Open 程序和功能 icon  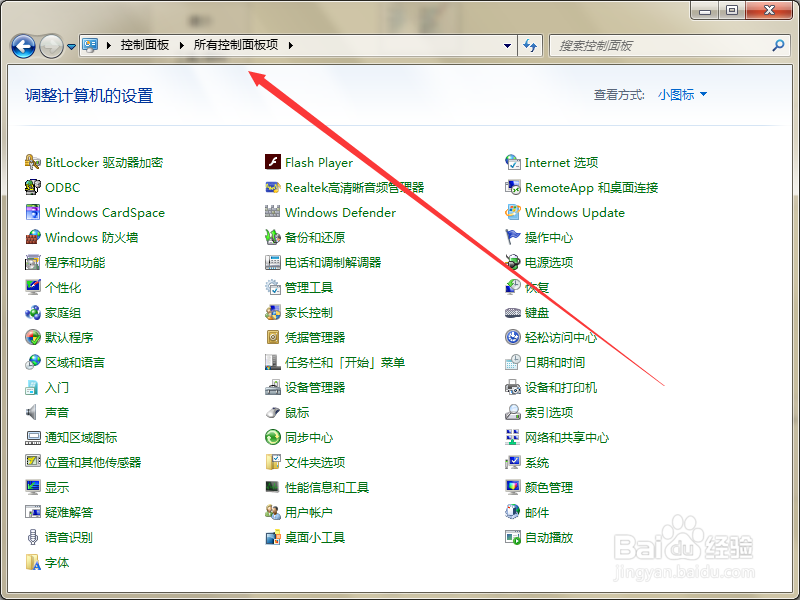point(33,262)
